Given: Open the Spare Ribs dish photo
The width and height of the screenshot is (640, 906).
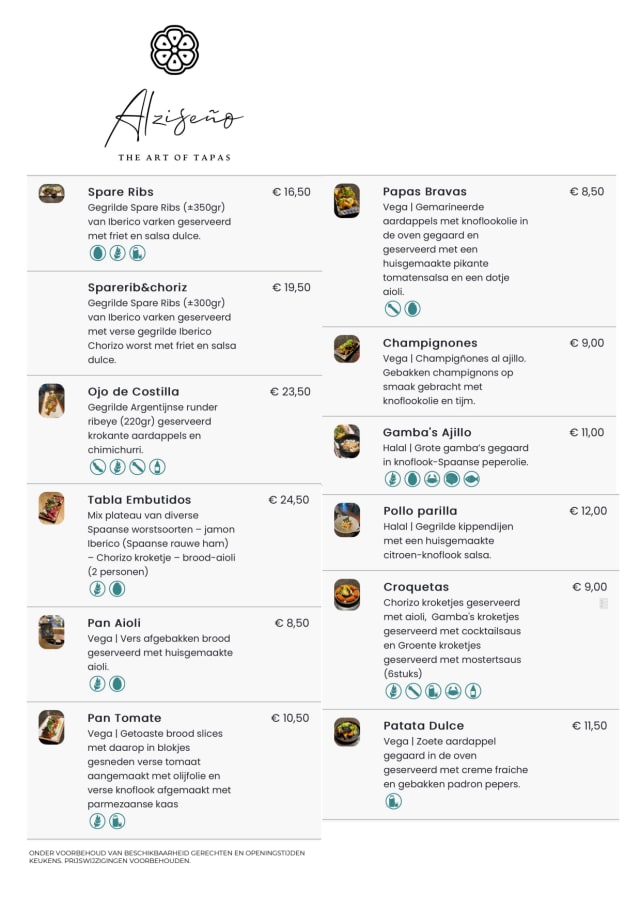Looking at the screenshot, I should (x=52, y=193).
